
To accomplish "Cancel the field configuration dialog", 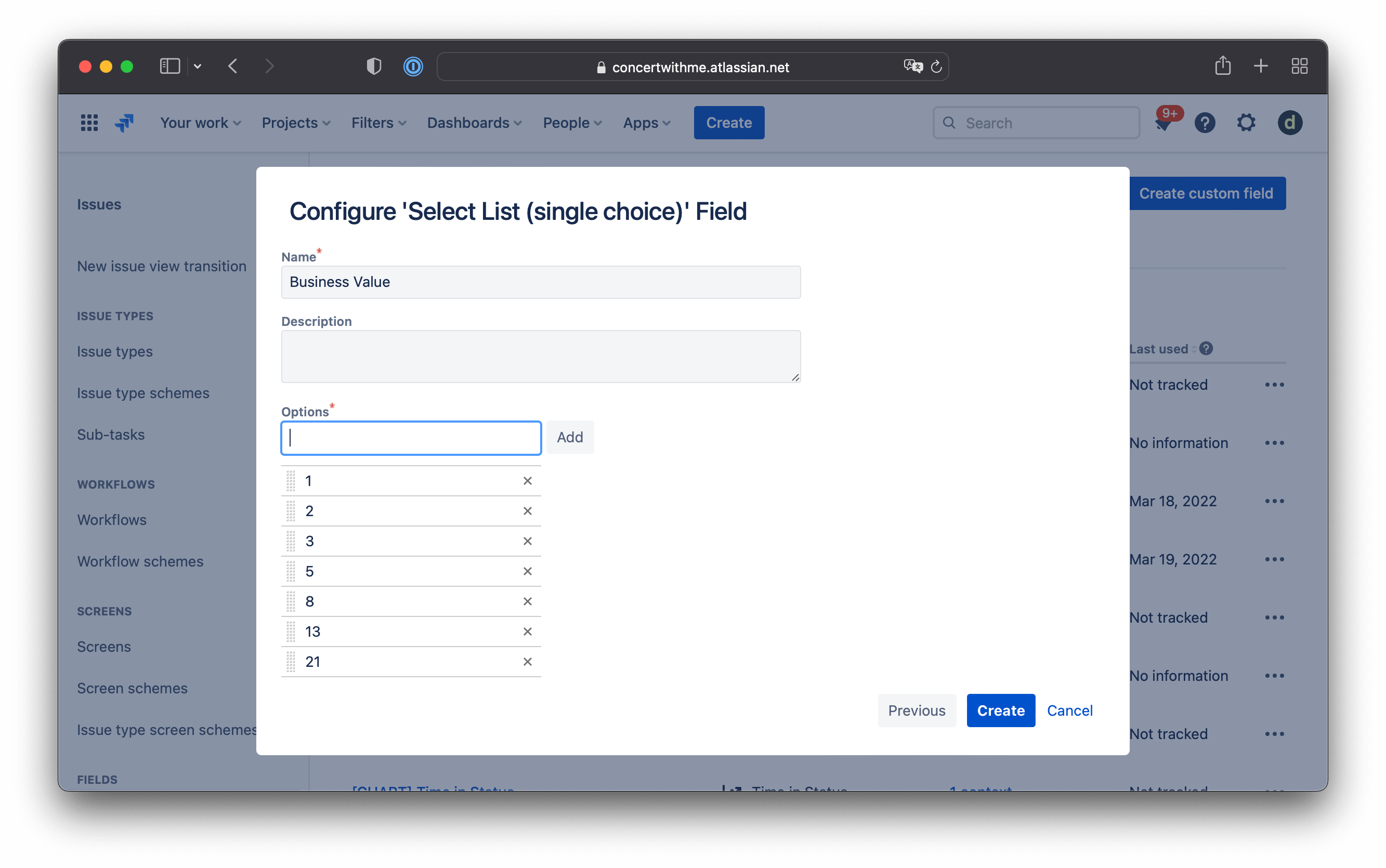I will 1069,710.
